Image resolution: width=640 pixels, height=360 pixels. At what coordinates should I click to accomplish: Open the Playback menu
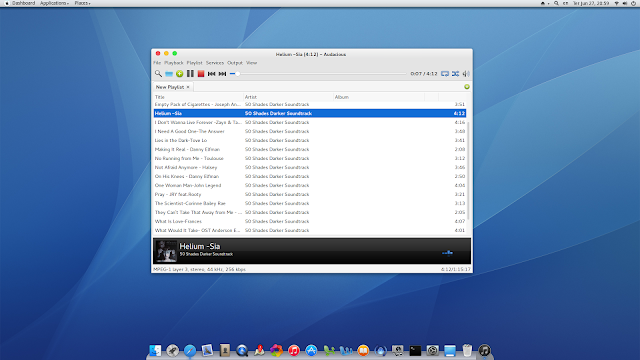[x=174, y=63]
